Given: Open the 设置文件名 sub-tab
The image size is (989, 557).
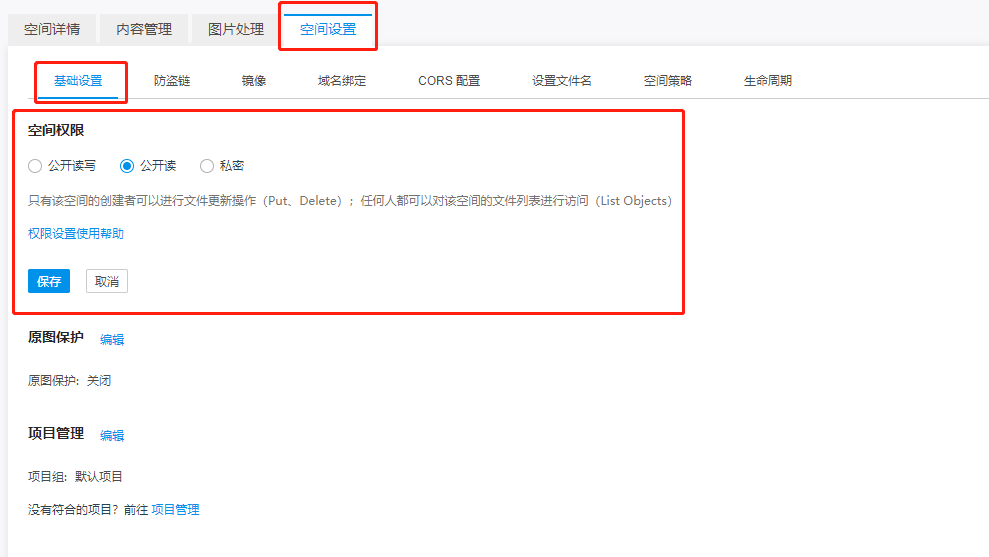Looking at the screenshot, I should (561, 81).
